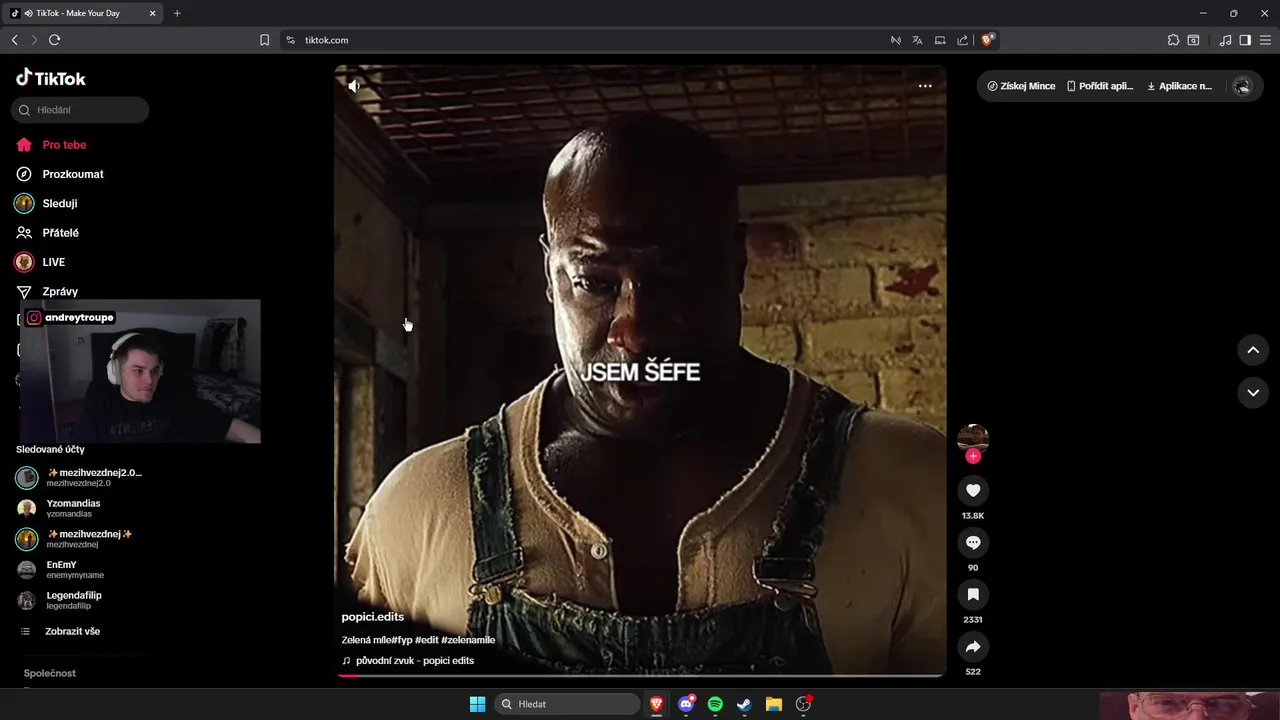Open the Yzomandias followed account
Image resolution: width=1280 pixels, height=720 pixels.
(x=60, y=508)
